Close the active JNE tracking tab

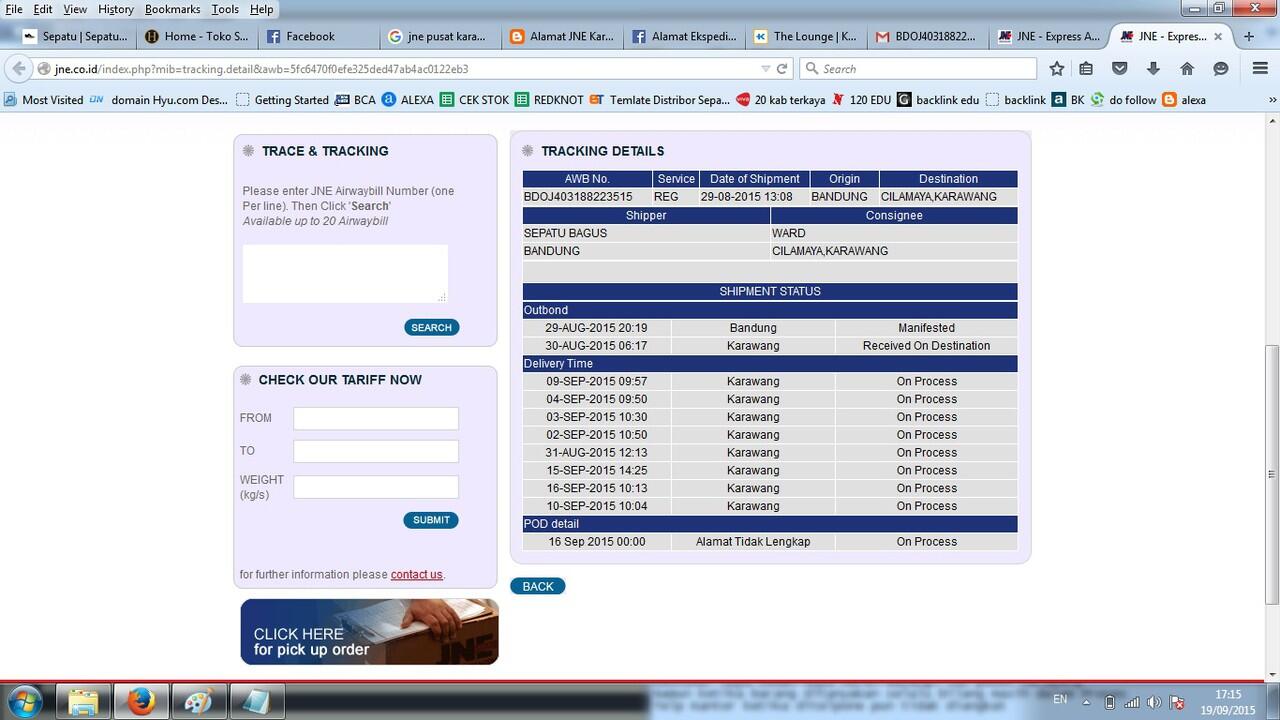(x=1218, y=36)
